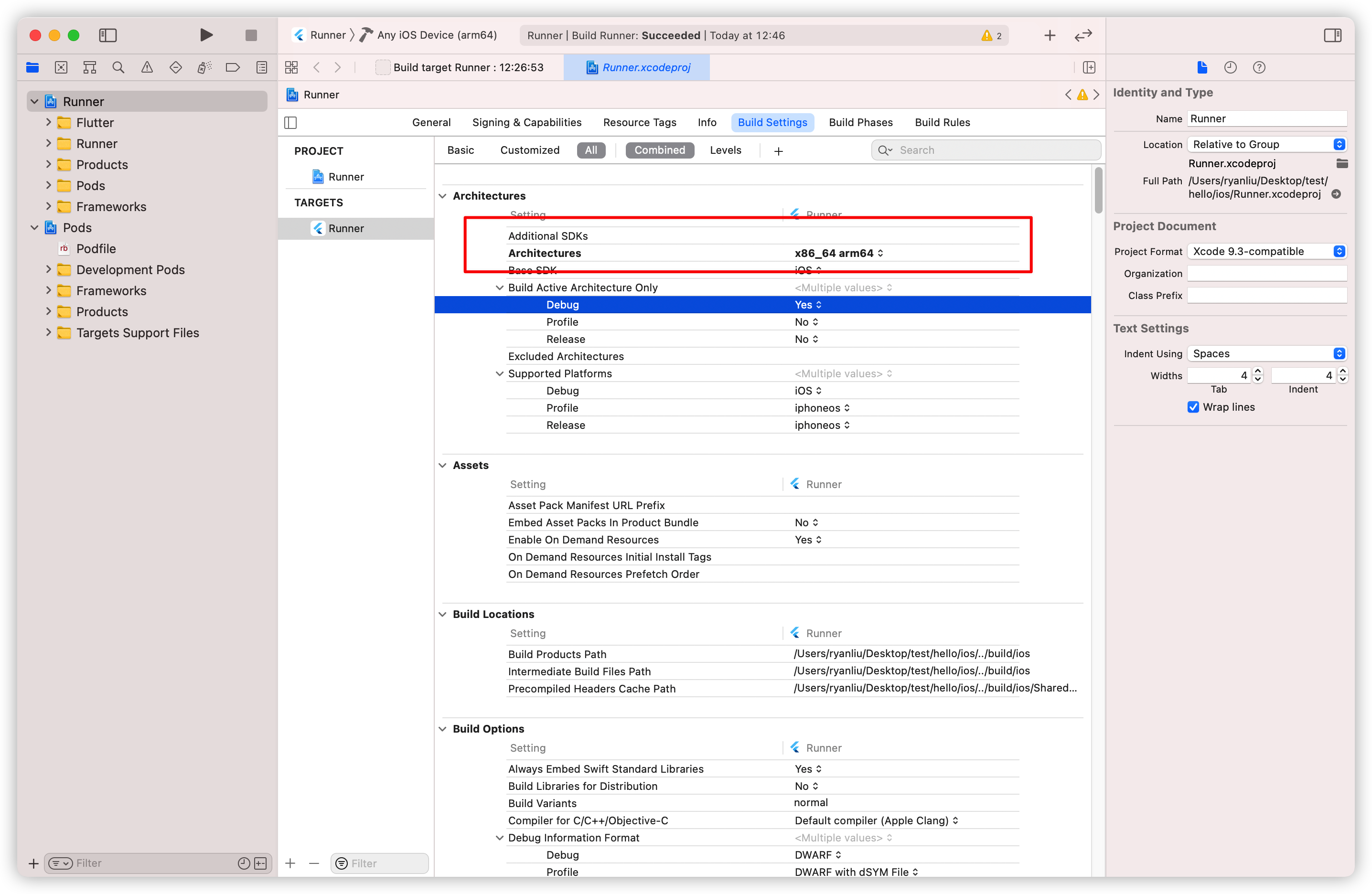
Task: Toggle the Wrap lines checkbox
Action: (x=1193, y=407)
